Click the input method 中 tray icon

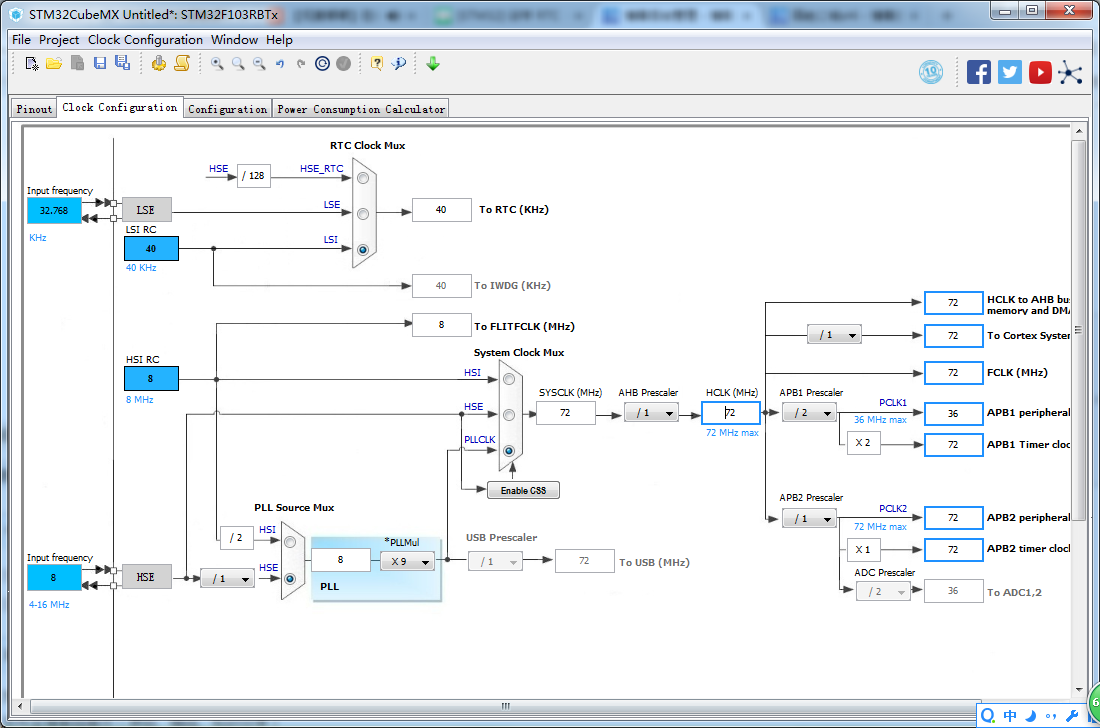click(1010, 715)
